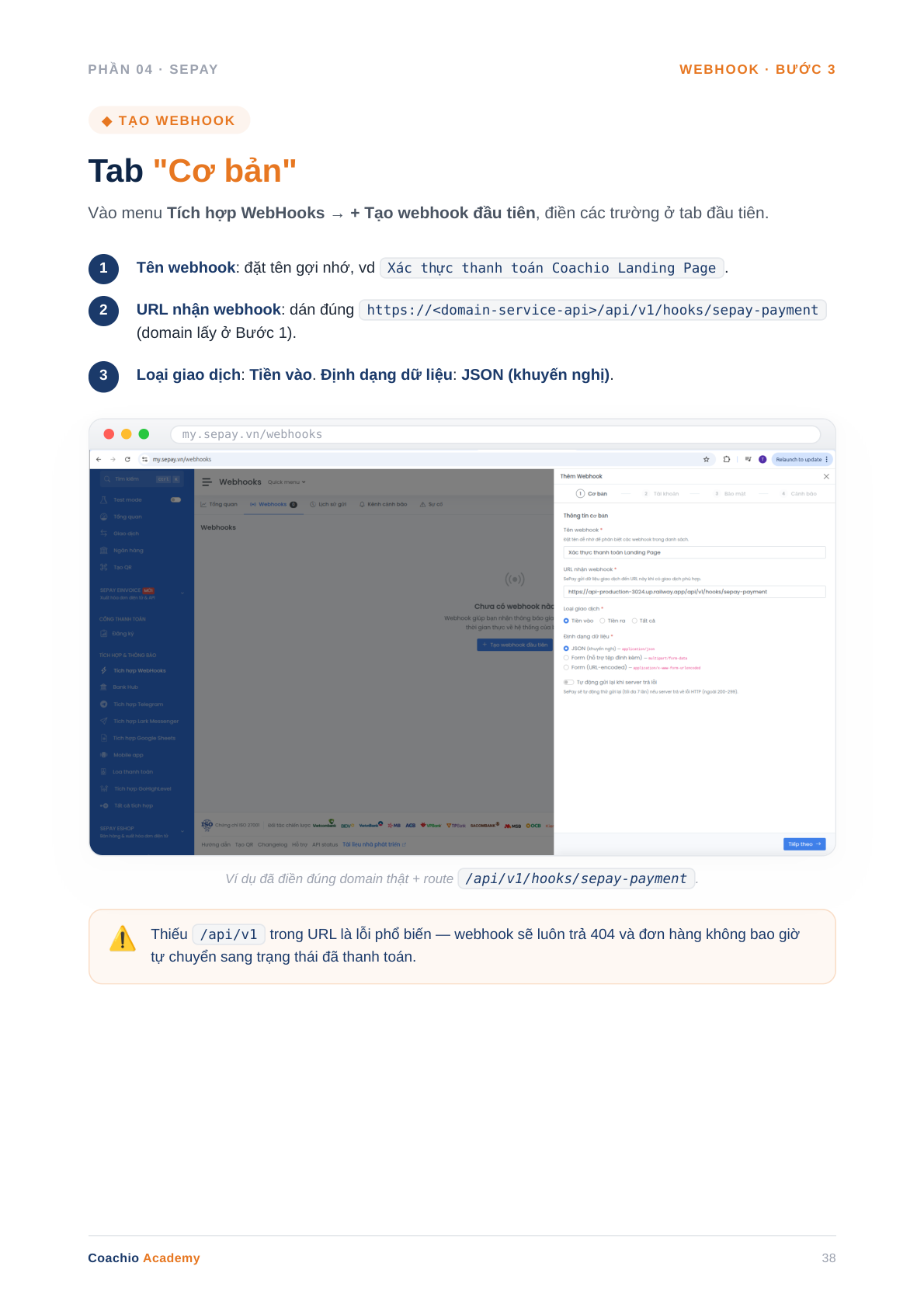Click the Tìm kiếm sidebar search box
Image resolution: width=924 pixels, height=1308 pixels.
[142, 479]
